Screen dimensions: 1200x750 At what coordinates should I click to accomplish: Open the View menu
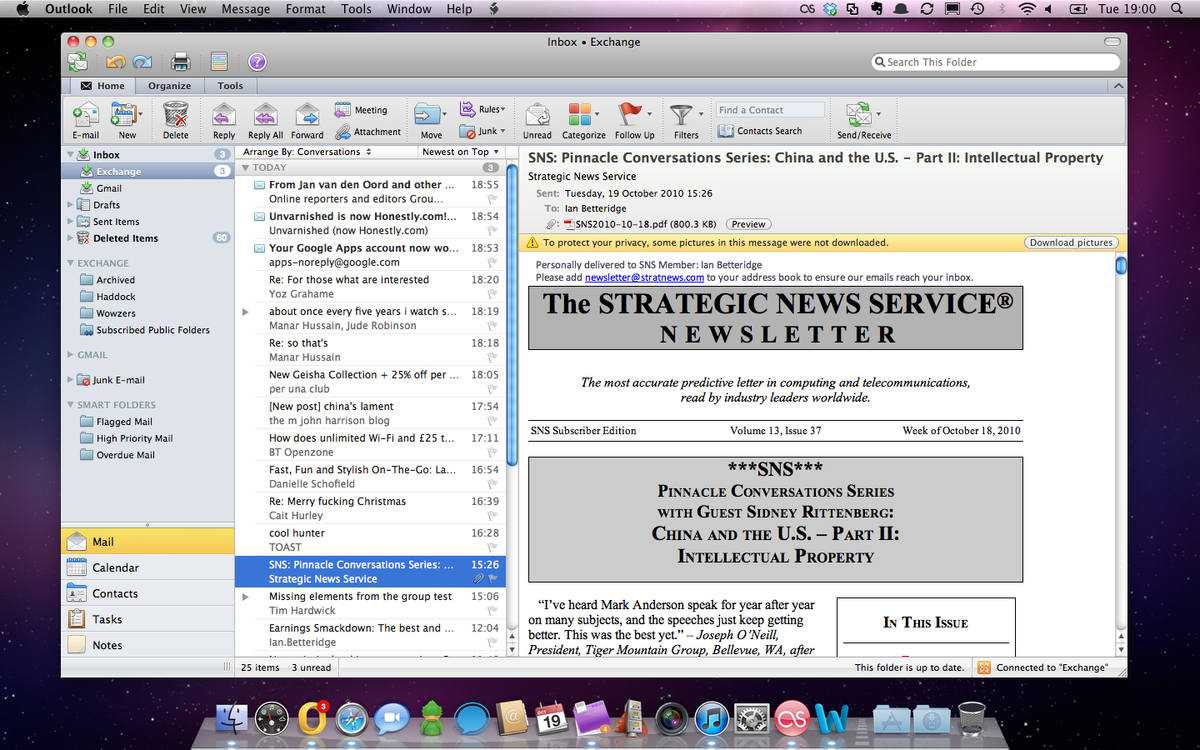pos(193,9)
